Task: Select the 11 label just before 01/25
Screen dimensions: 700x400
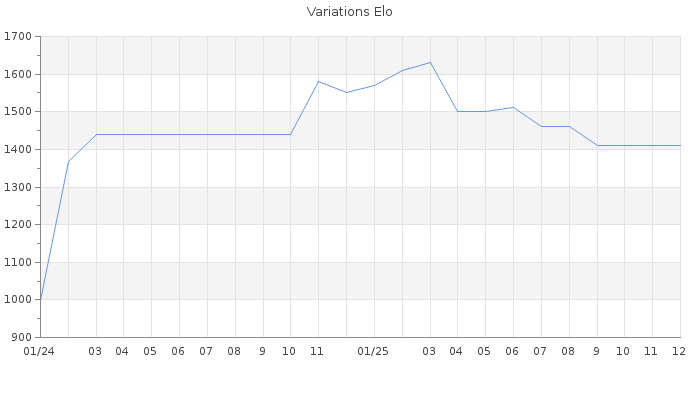Action: click(317, 352)
